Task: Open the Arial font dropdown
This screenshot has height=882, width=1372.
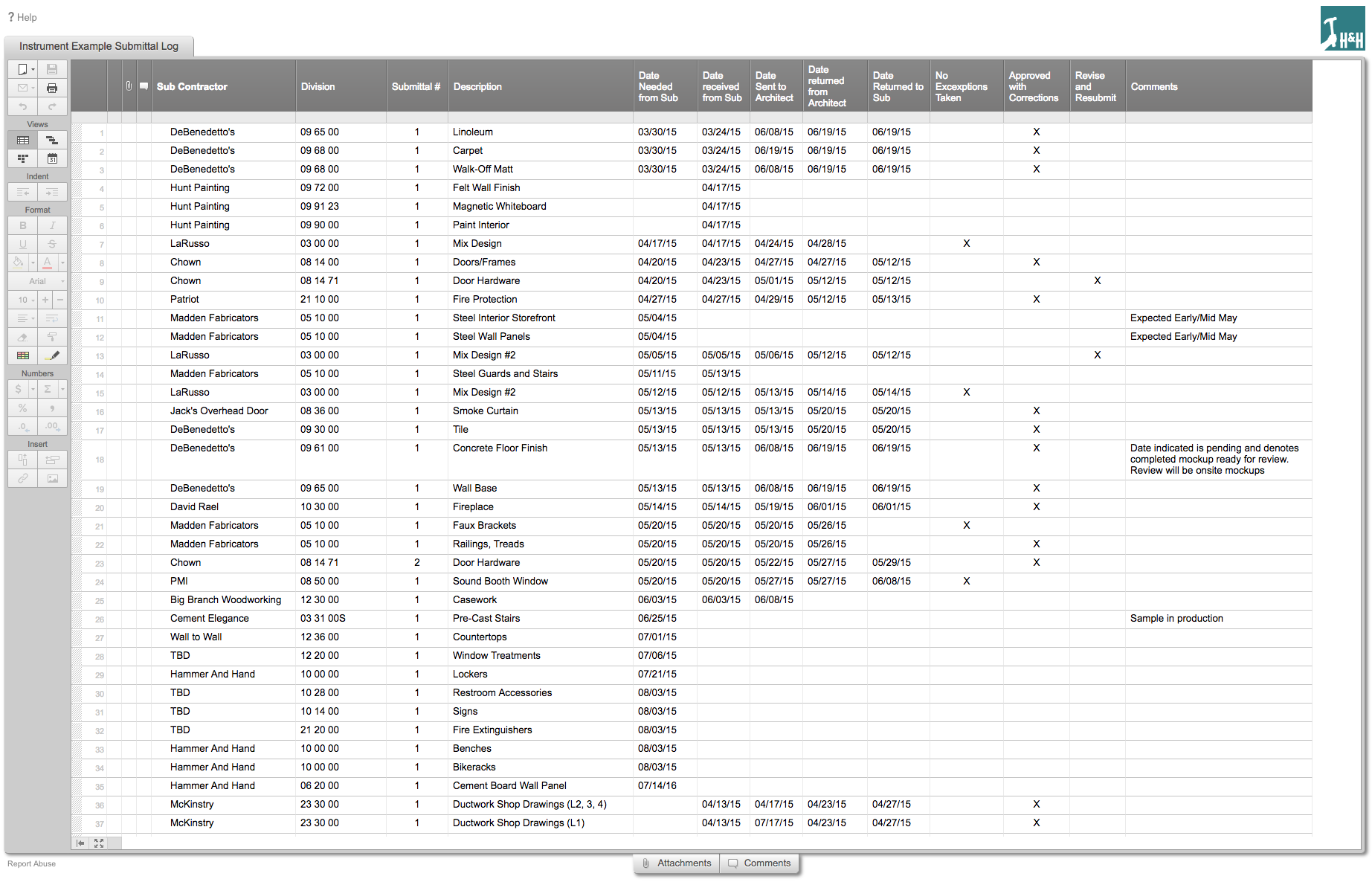Action: pyautogui.click(x=37, y=281)
